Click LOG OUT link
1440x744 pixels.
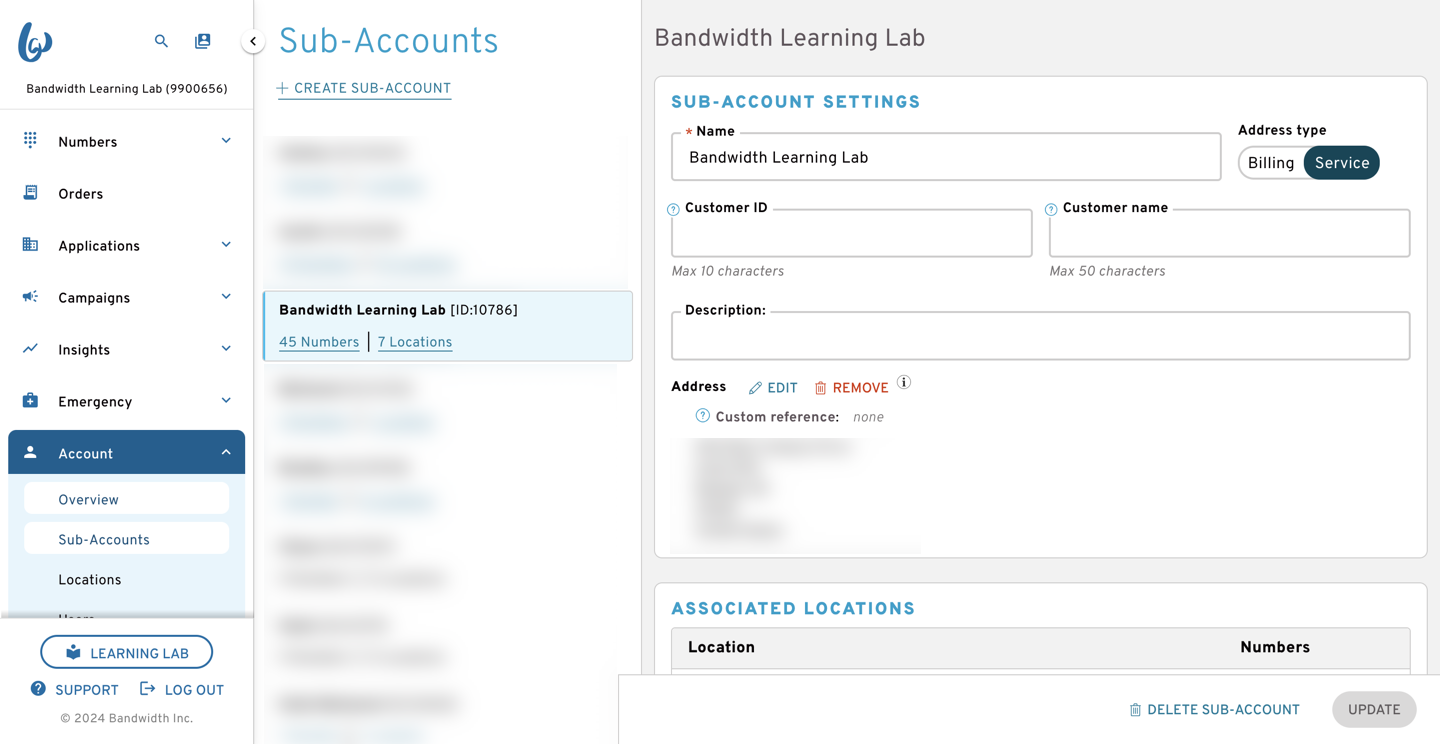pyautogui.click(x=182, y=690)
